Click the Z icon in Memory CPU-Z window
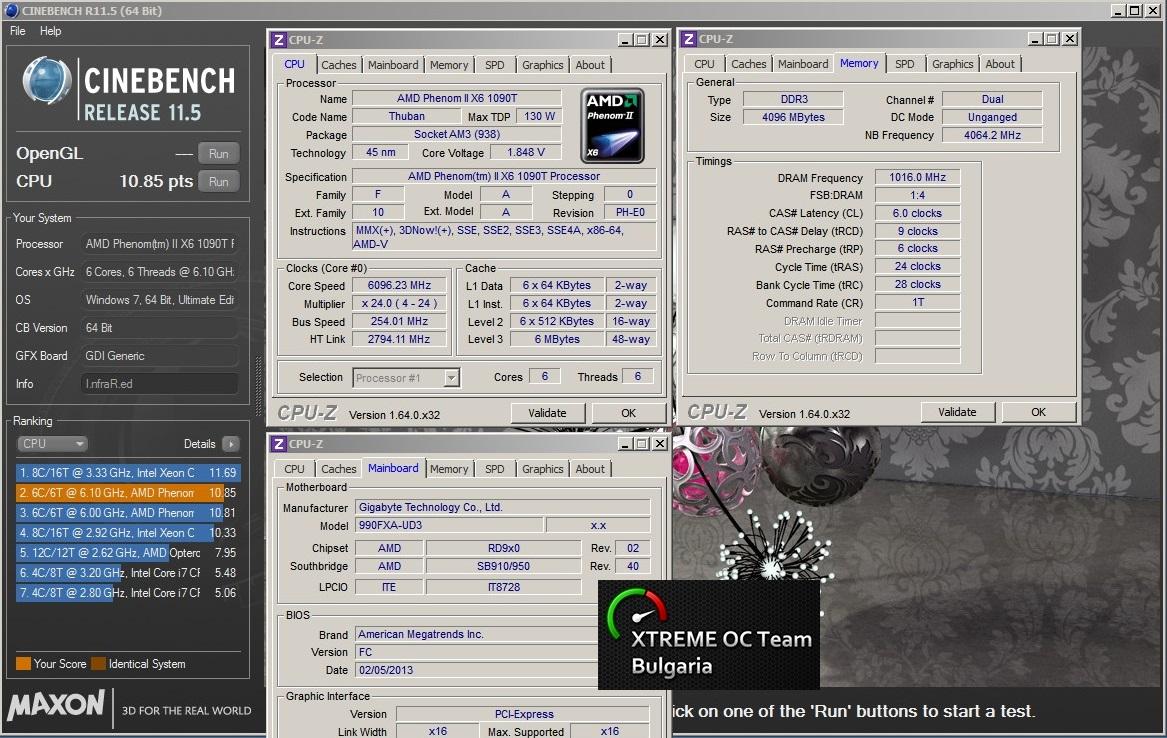The width and height of the screenshot is (1167, 738). coord(688,39)
